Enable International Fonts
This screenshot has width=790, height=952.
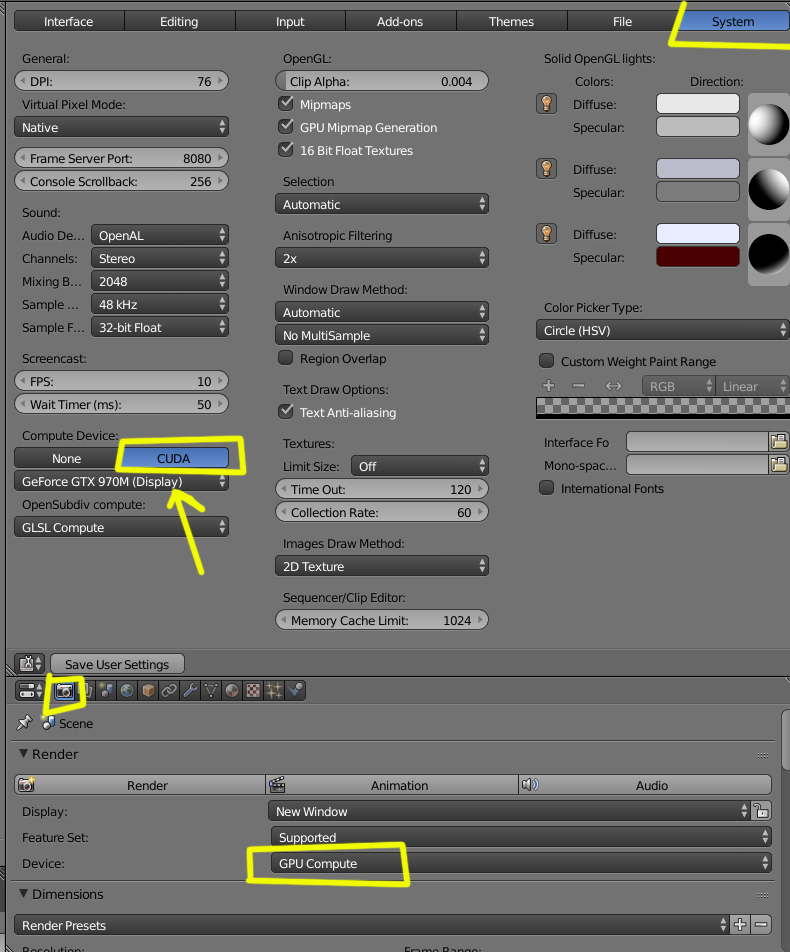547,488
